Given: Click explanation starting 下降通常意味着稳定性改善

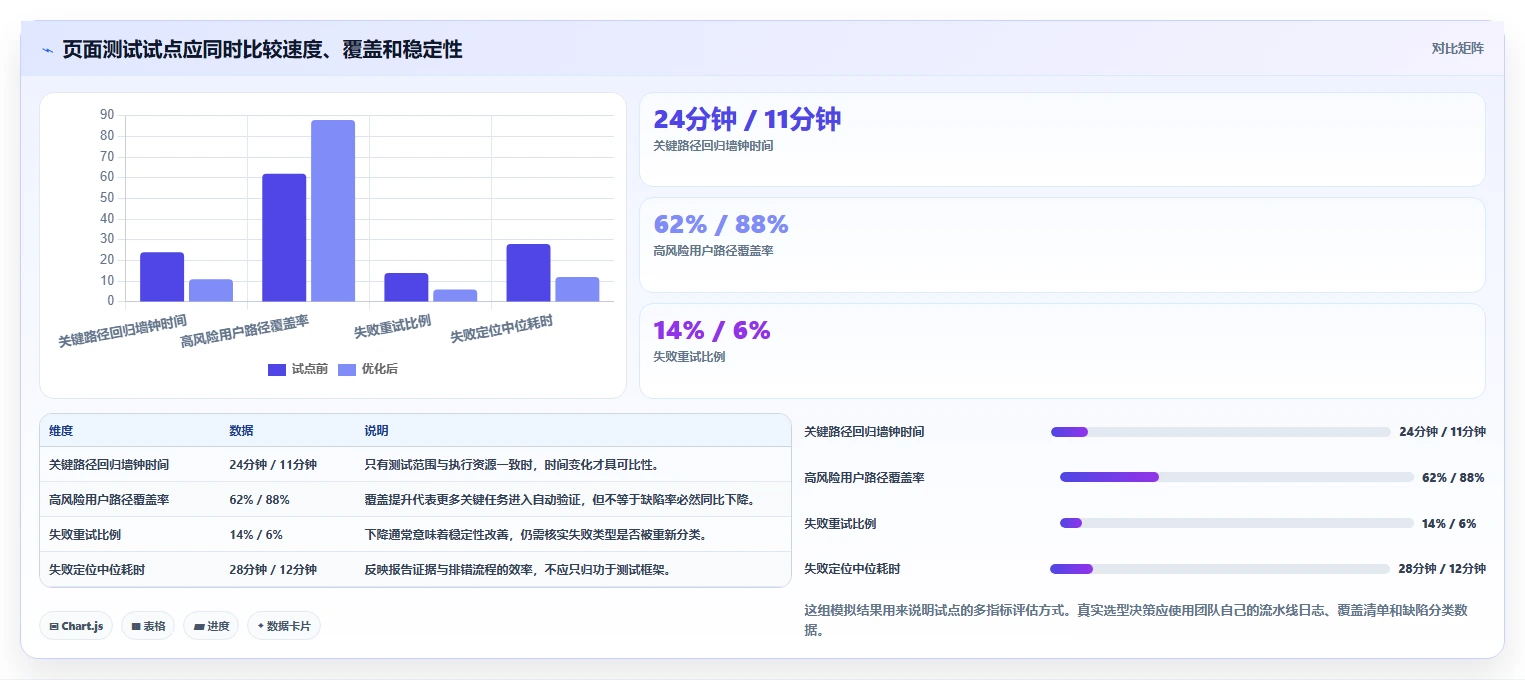Looking at the screenshot, I should coord(536,535).
